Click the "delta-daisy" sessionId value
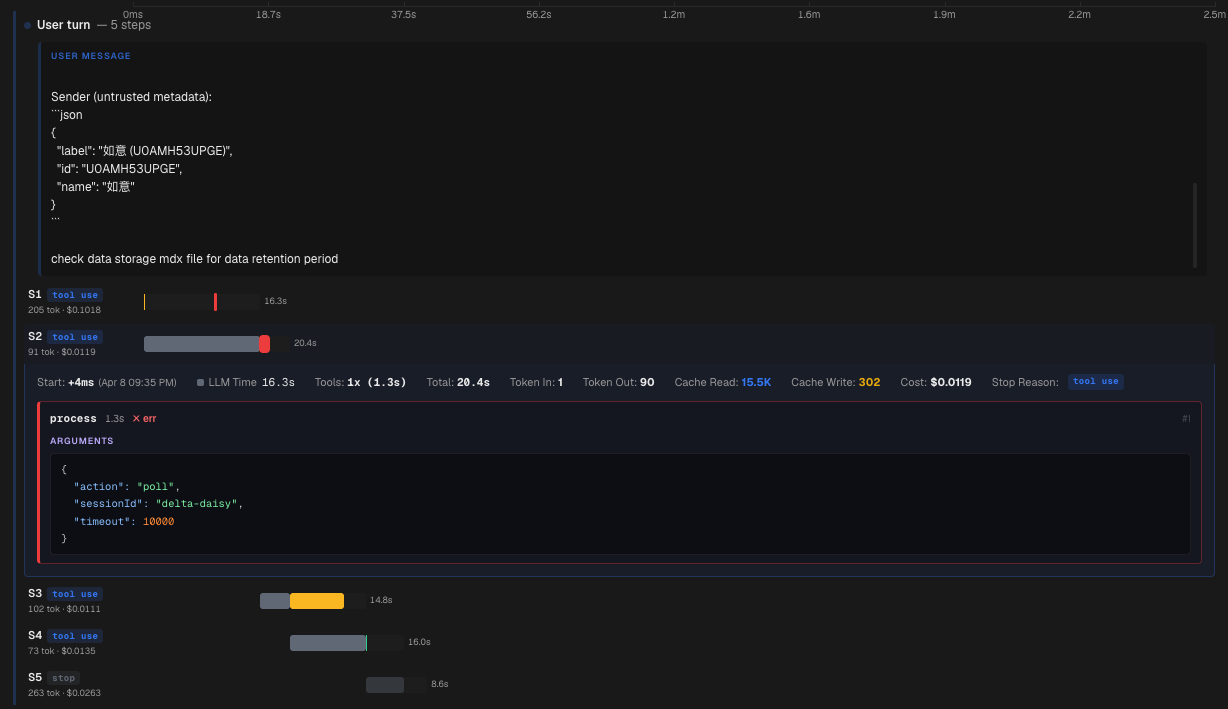This screenshot has width=1228, height=709. point(199,503)
